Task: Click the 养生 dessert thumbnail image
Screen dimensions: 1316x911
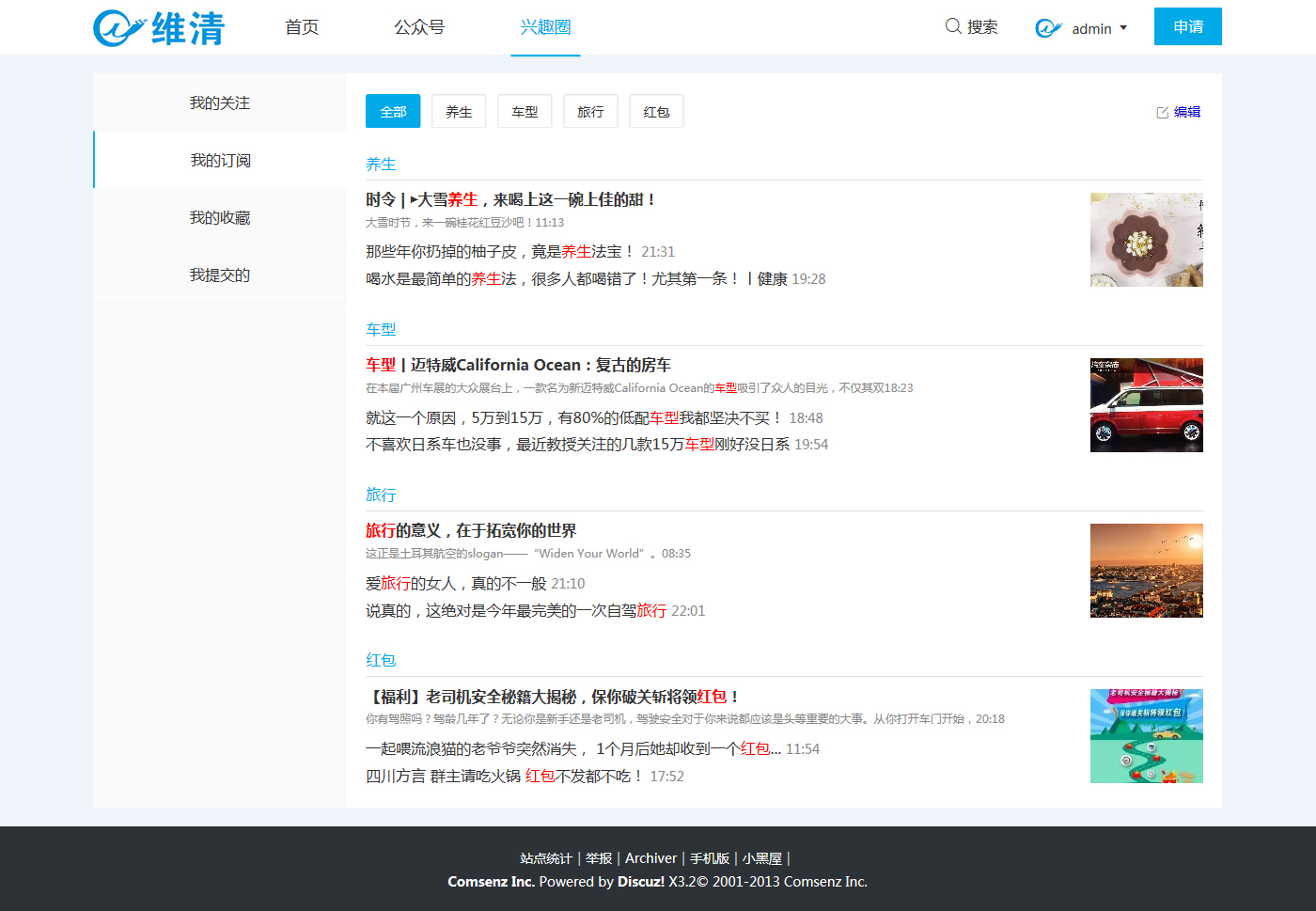Action: 1147,240
